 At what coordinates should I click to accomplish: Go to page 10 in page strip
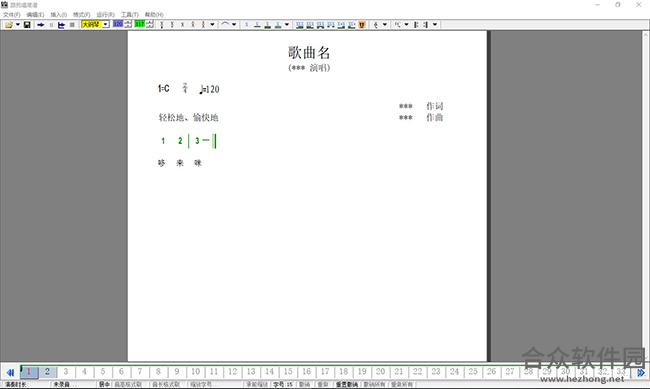(195, 372)
